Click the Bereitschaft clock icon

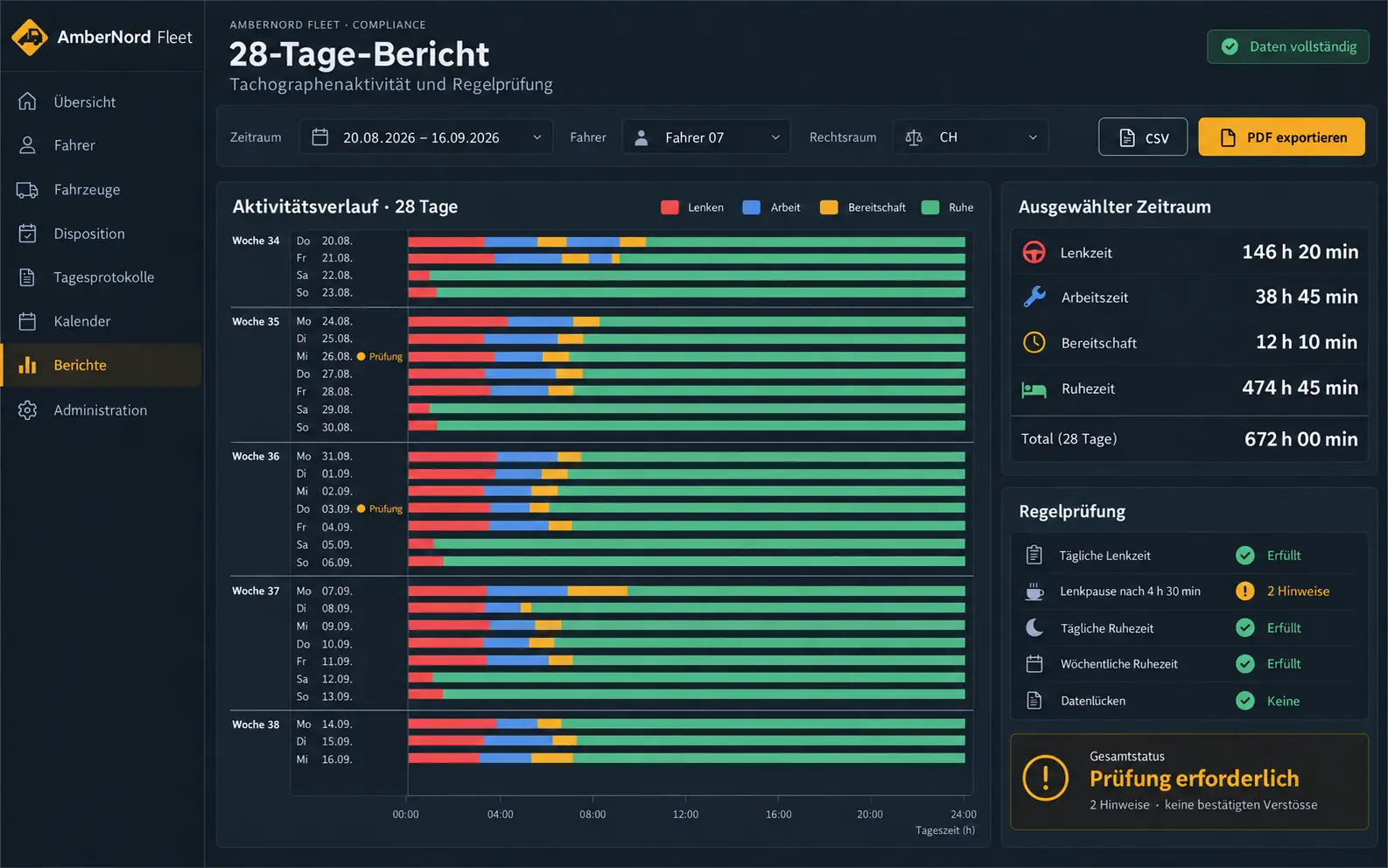pyautogui.click(x=1034, y=342)
